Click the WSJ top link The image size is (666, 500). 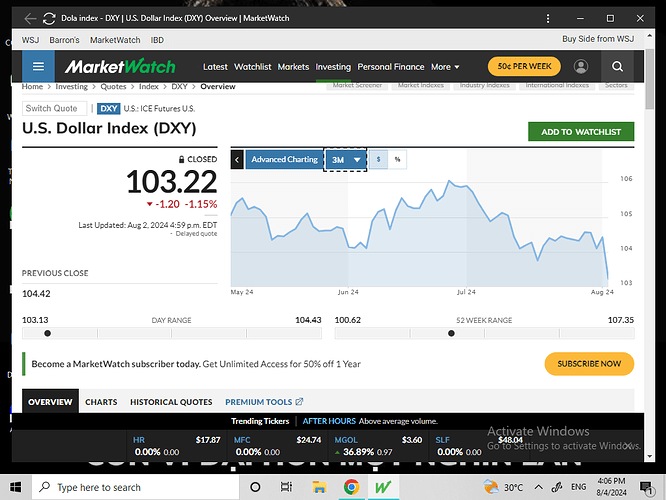[30, 40]
